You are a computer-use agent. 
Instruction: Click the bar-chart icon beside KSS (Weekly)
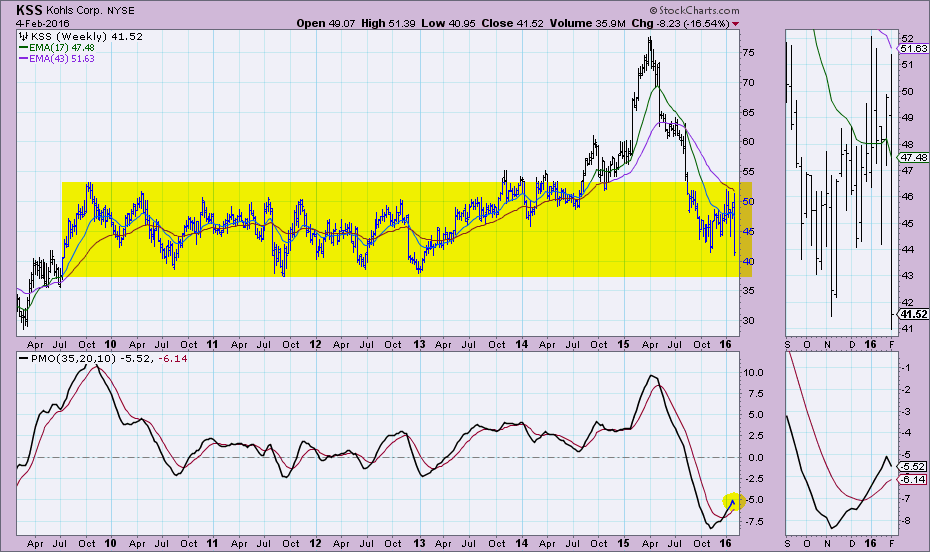(x=24, y=36)
